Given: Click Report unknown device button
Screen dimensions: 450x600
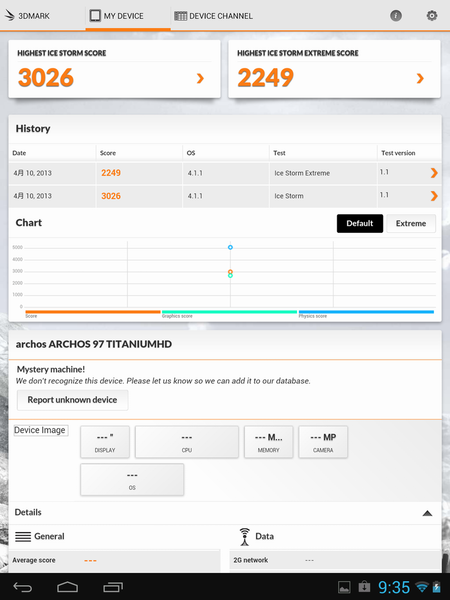Looking at the screenshot, I should tap(72, 400).
